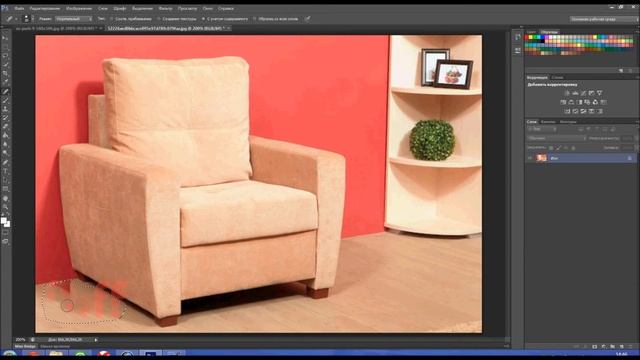Add a Brightness/Contrast adjustment
Viewport: 640px width, 360px height.
coord(567,93)
